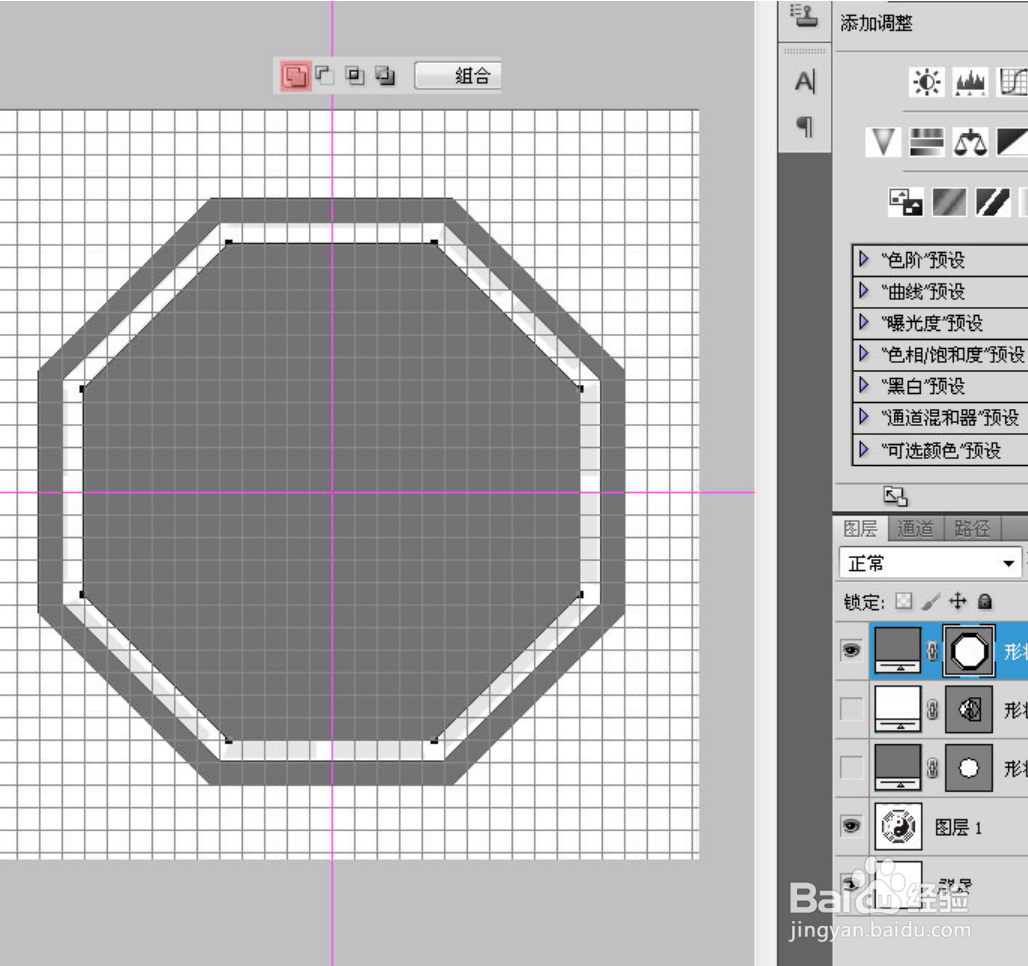The image size is (1028, 966).
Task: Click the octagon vector mask thumbnail
Action: coord(968,651)
